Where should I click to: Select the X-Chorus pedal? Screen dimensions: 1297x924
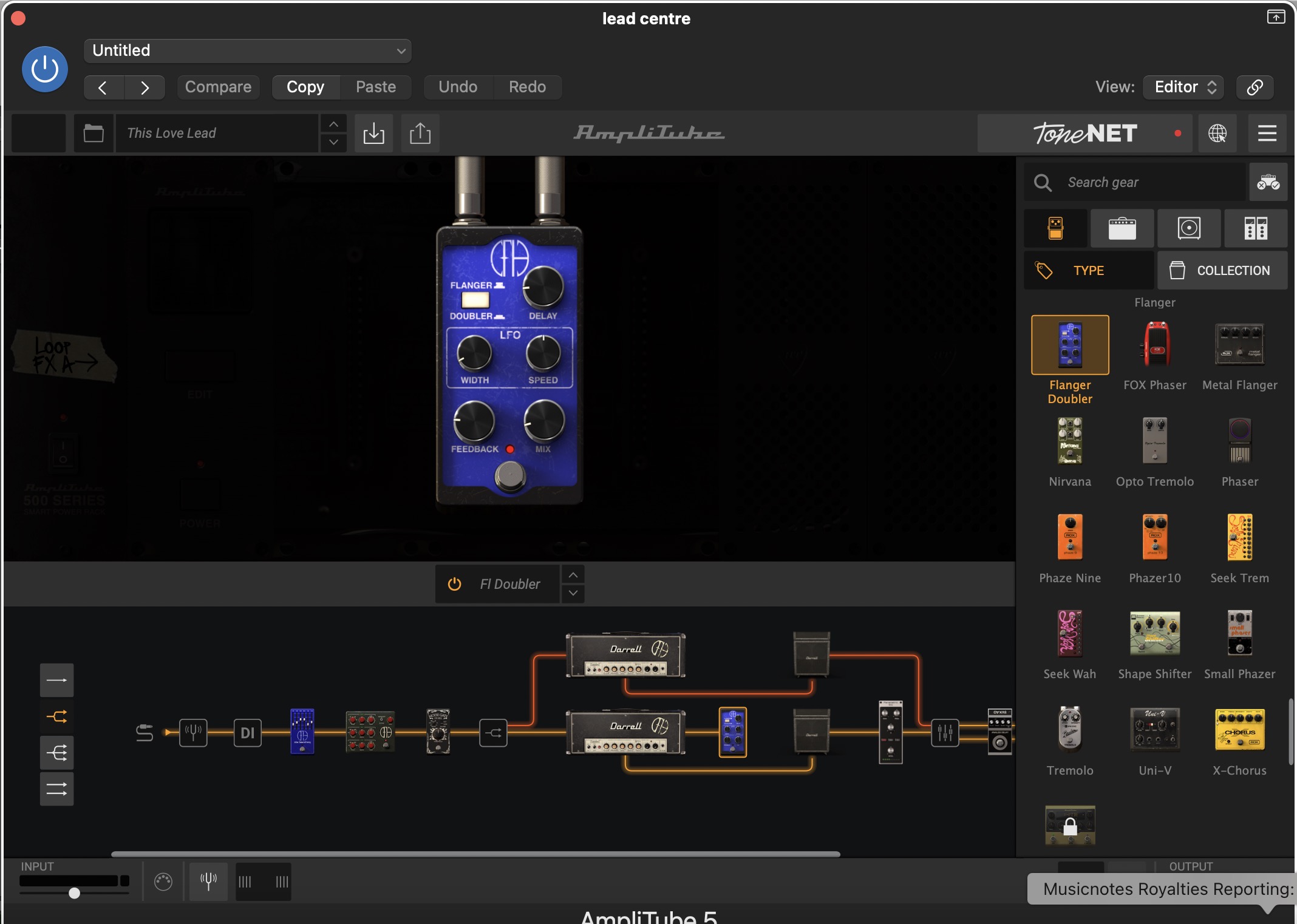[x=1239, y=729]
